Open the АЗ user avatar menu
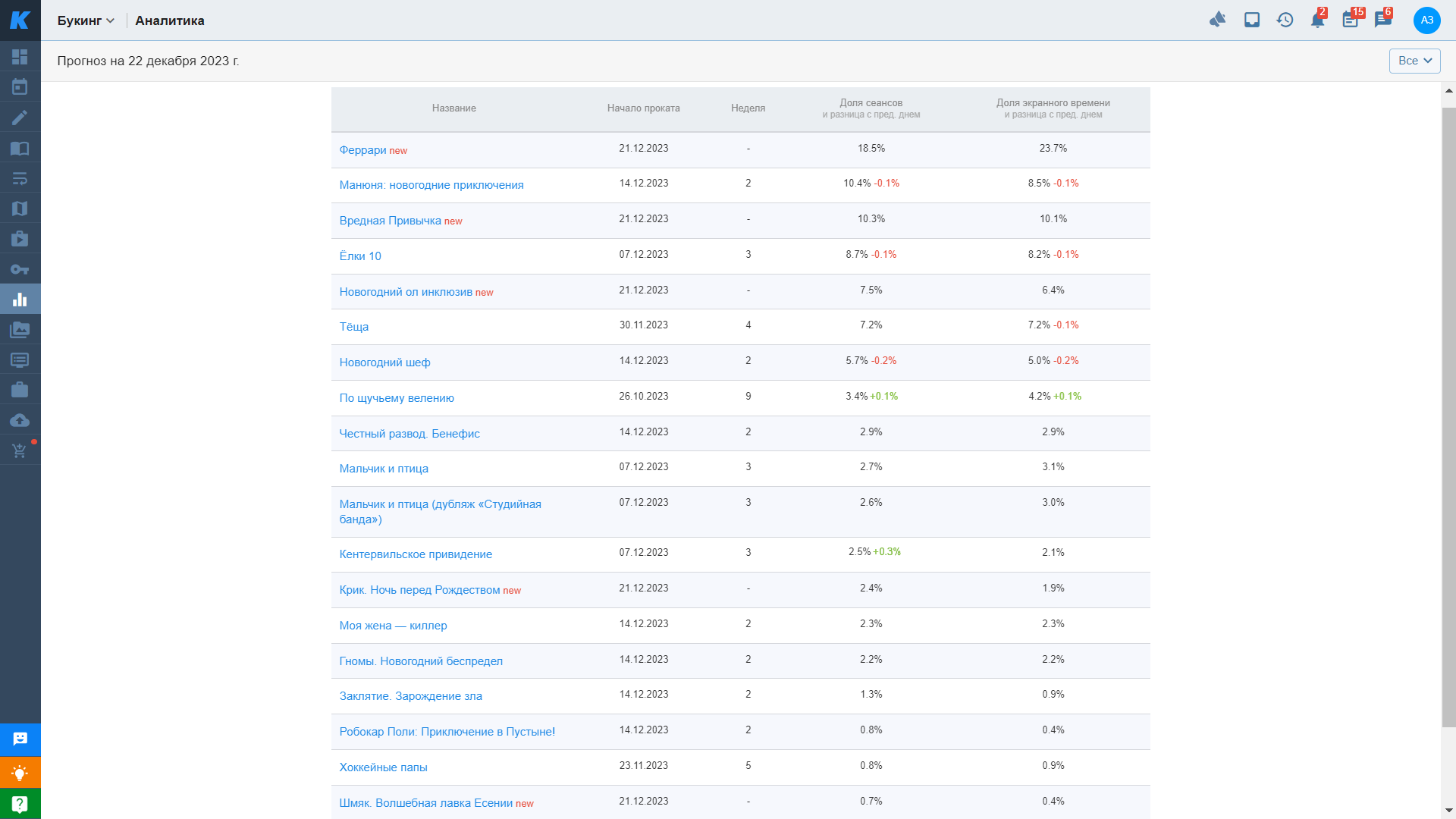Viewport: 1456px width, 819px height. [x=1426, y=20]
